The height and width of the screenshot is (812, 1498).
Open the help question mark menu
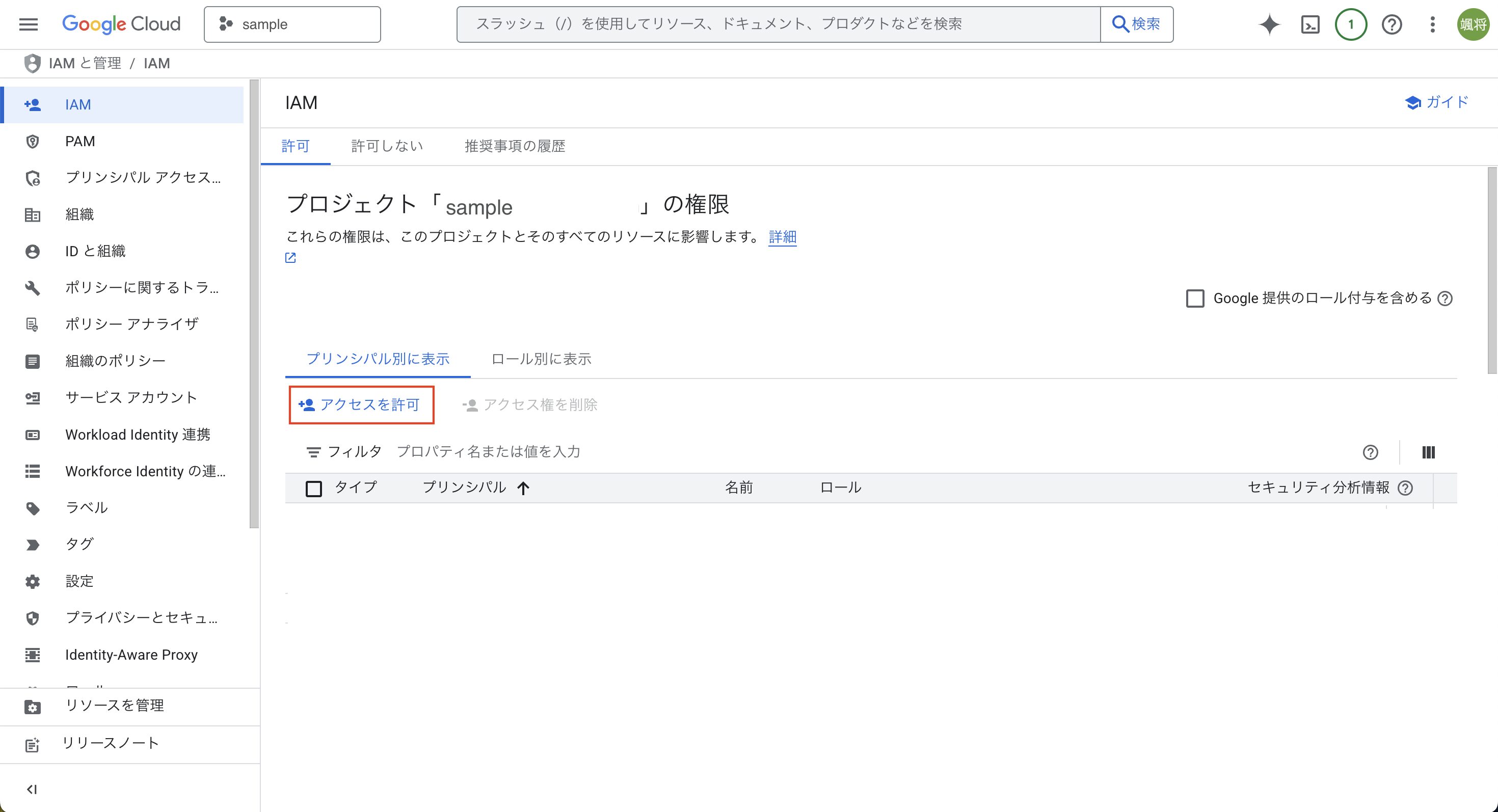(x=1392, y=24)
